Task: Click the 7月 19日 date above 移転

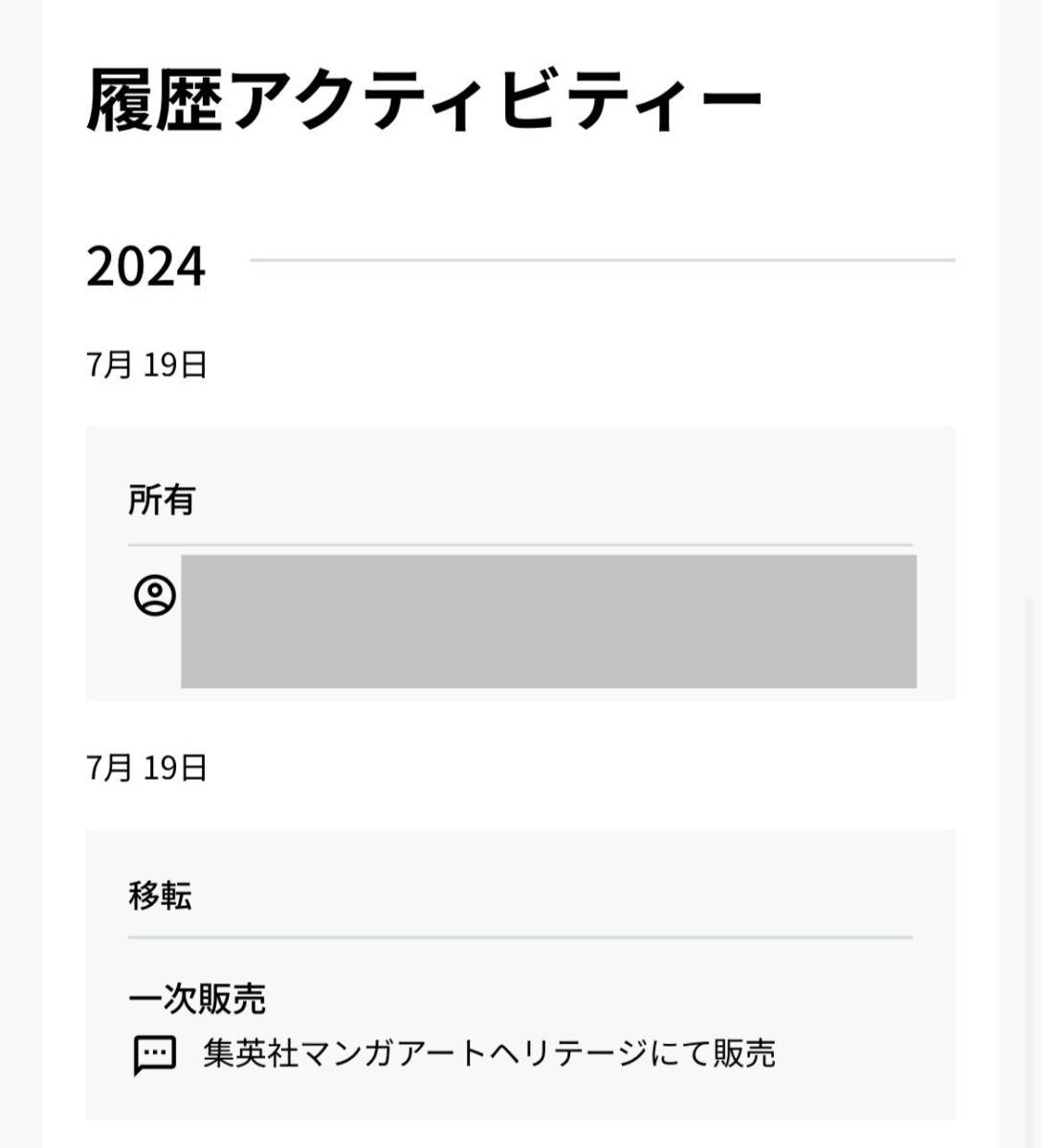Action: [146, 767]
